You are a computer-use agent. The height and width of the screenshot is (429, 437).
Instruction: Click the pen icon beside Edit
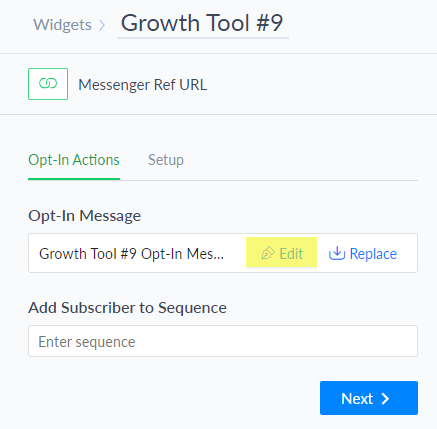pyautogui.click(x=268, y=253)
